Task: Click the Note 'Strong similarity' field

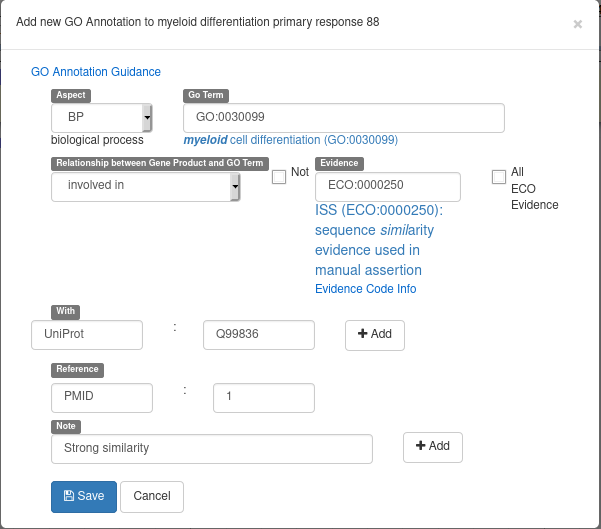Action: 211,448
